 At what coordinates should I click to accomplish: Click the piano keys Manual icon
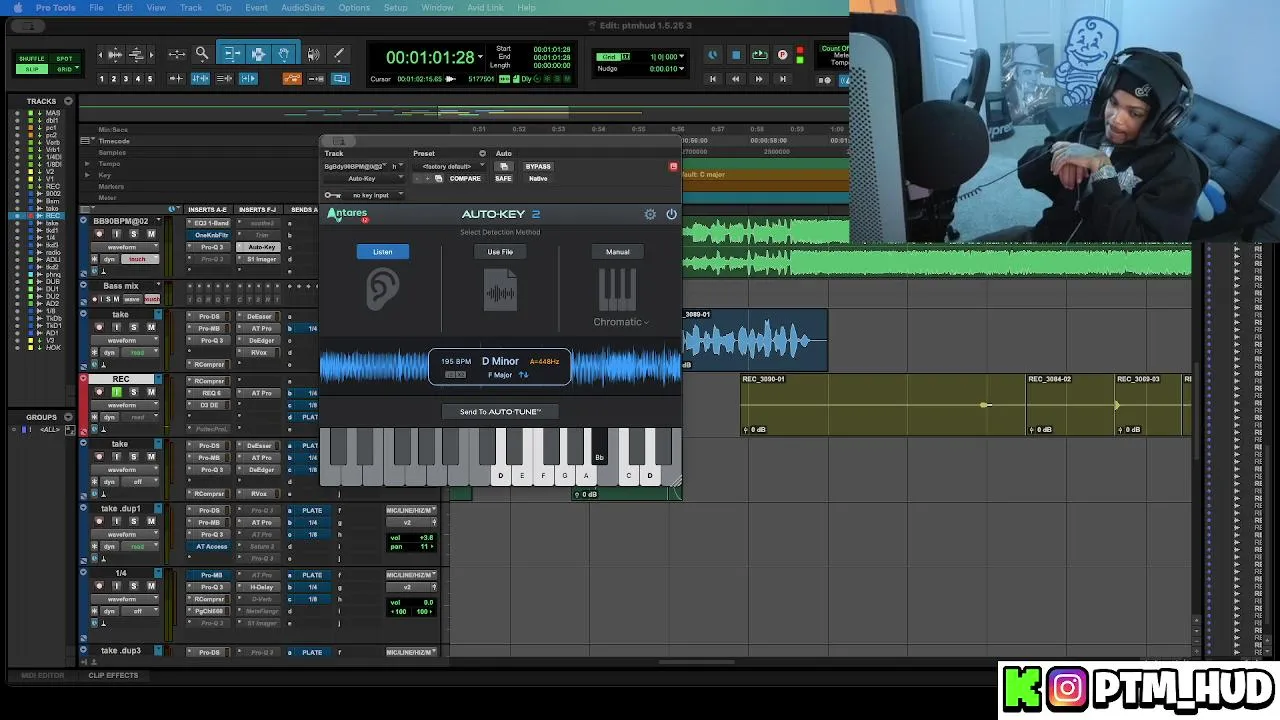coord(617,290)
